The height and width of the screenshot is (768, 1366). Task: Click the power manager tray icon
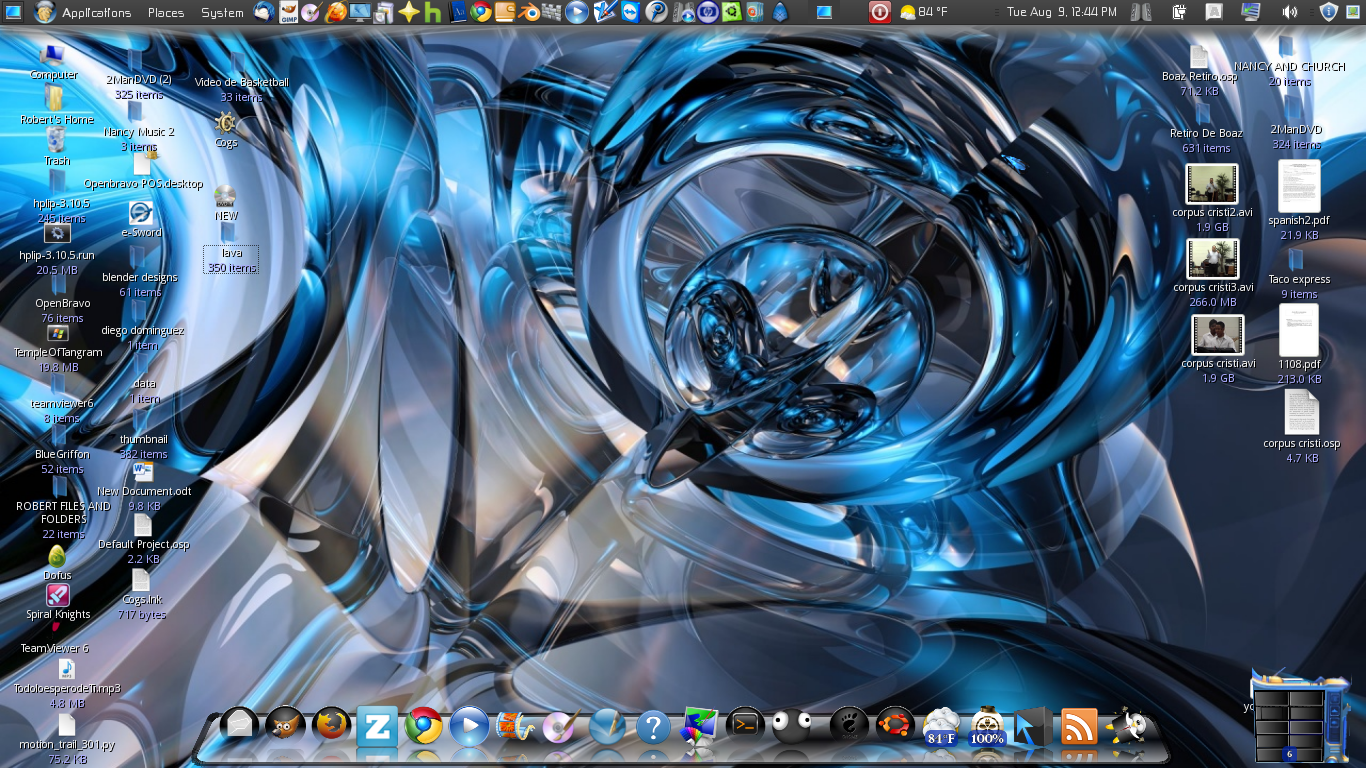point(1179,13)
